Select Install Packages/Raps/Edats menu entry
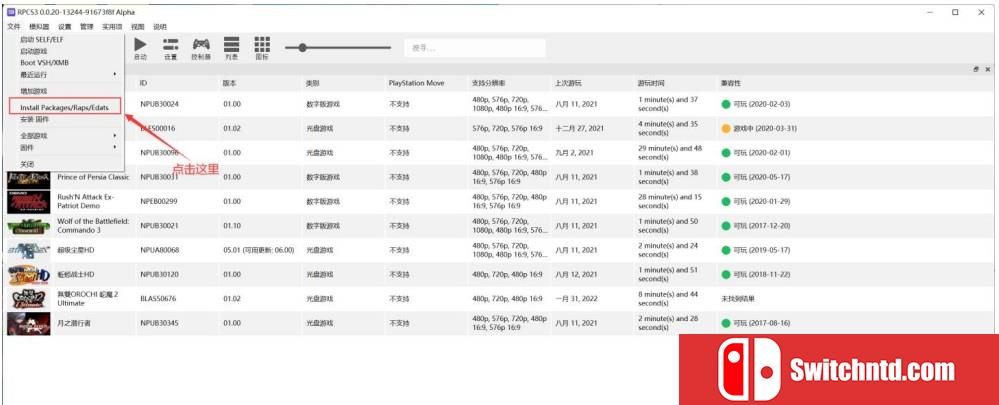The image size is (999, 405). 65,108
